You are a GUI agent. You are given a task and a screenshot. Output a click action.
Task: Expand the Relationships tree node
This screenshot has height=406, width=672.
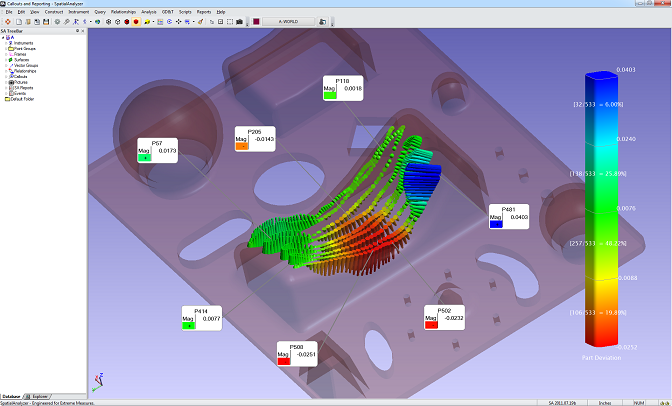[x=6, y=71]
